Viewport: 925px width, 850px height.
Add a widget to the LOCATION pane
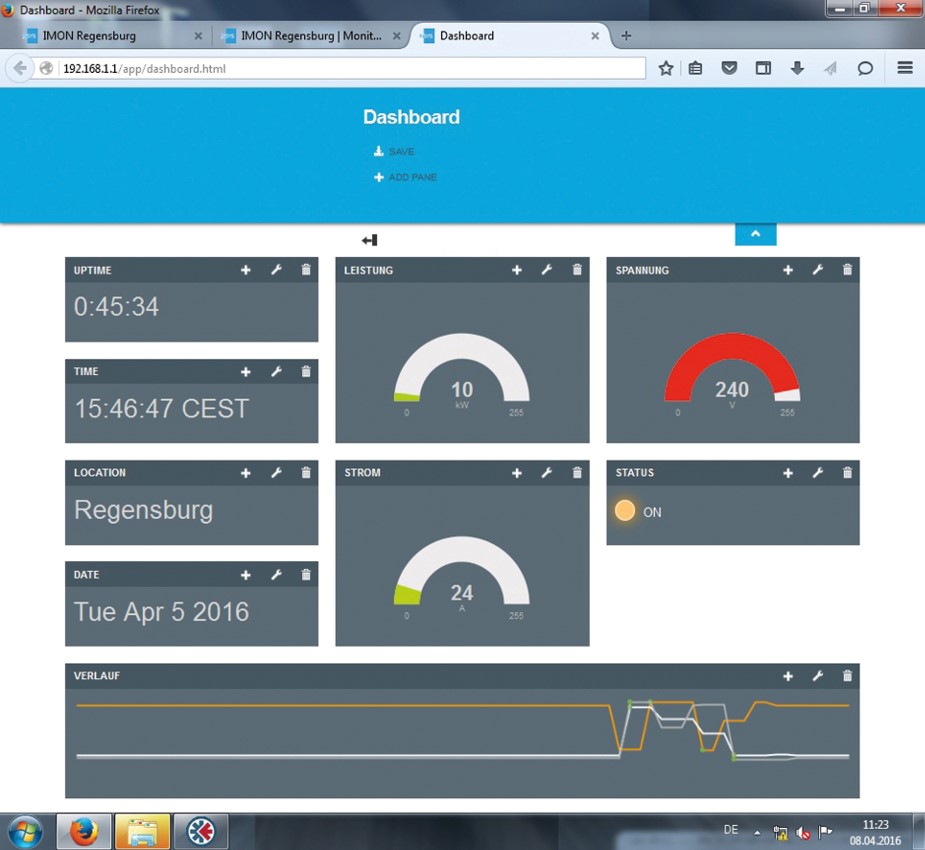click(246, 473)
